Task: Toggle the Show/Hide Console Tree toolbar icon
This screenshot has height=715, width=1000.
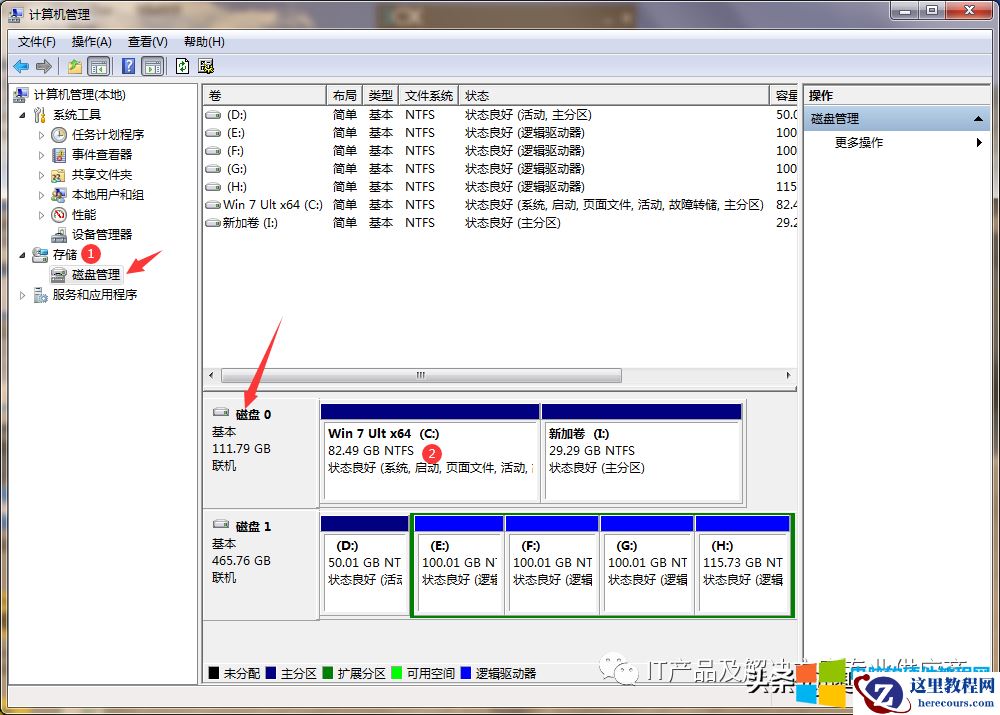Action: 98,66
